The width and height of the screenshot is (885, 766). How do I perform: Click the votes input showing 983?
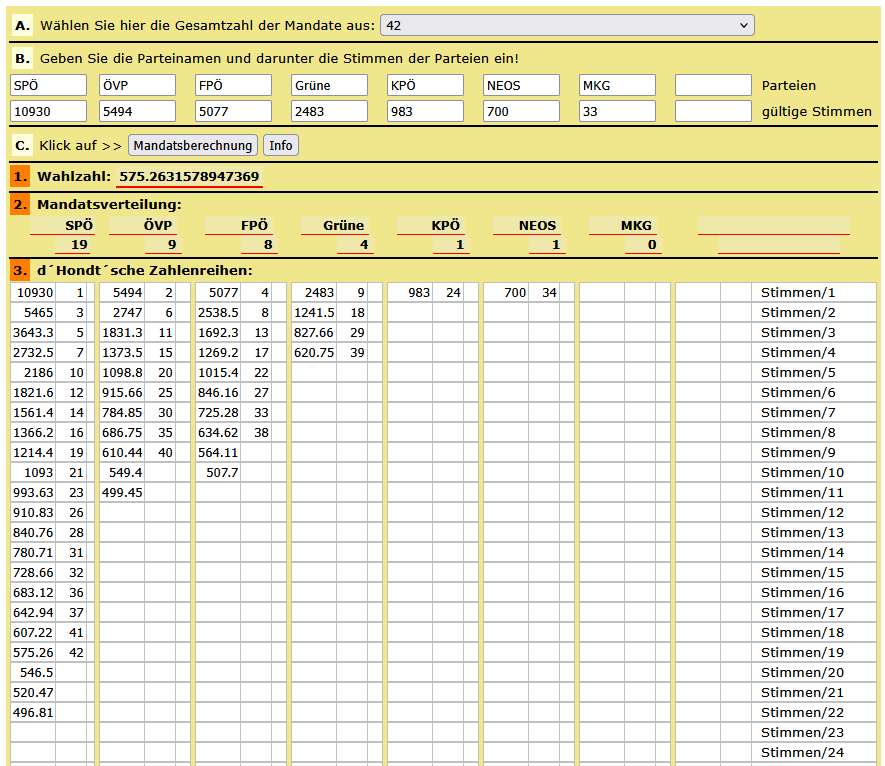click(x=425, y=112)
